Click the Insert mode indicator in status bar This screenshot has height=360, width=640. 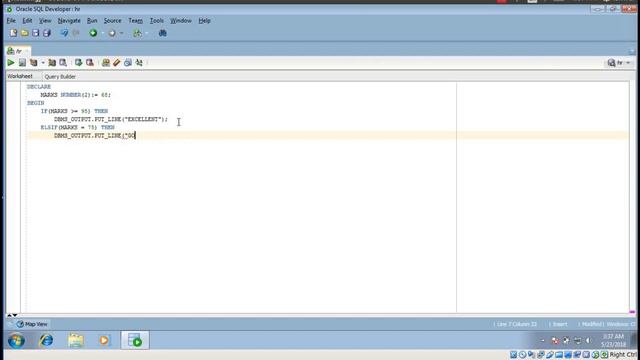[x=560, y=324]
